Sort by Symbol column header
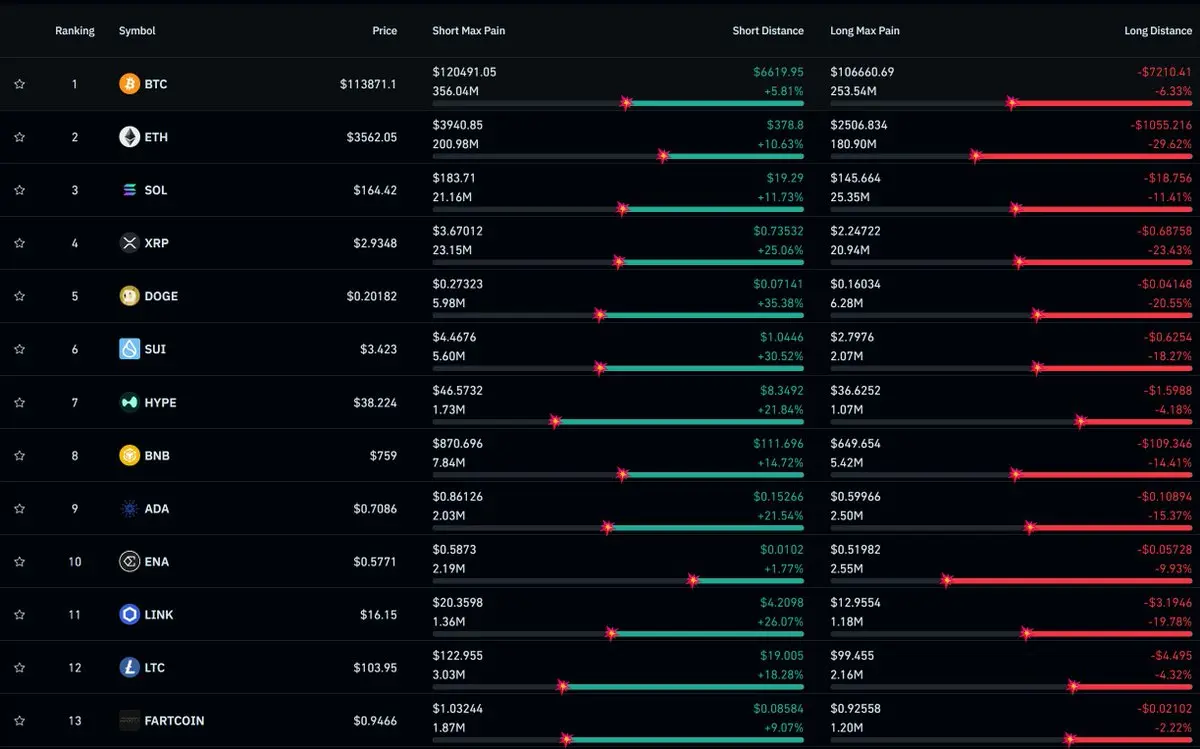Image resolution: width=1200 pixels, height=749 pixels. click(x=137, y=31)
